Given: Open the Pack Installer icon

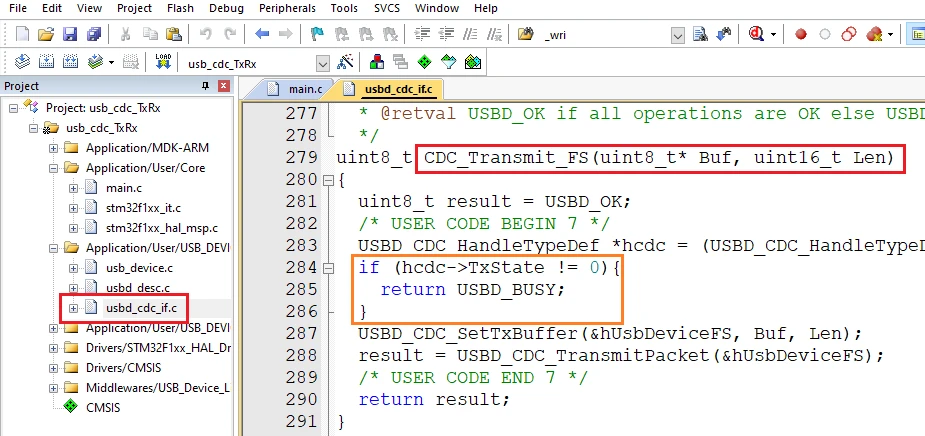Looking at the screenshot, I should (473, 62).
